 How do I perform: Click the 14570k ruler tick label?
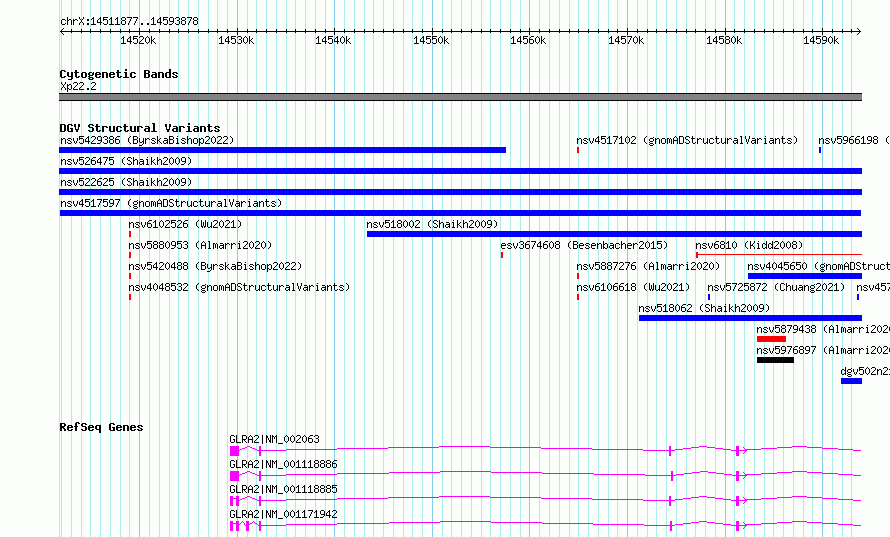[626, 40]
